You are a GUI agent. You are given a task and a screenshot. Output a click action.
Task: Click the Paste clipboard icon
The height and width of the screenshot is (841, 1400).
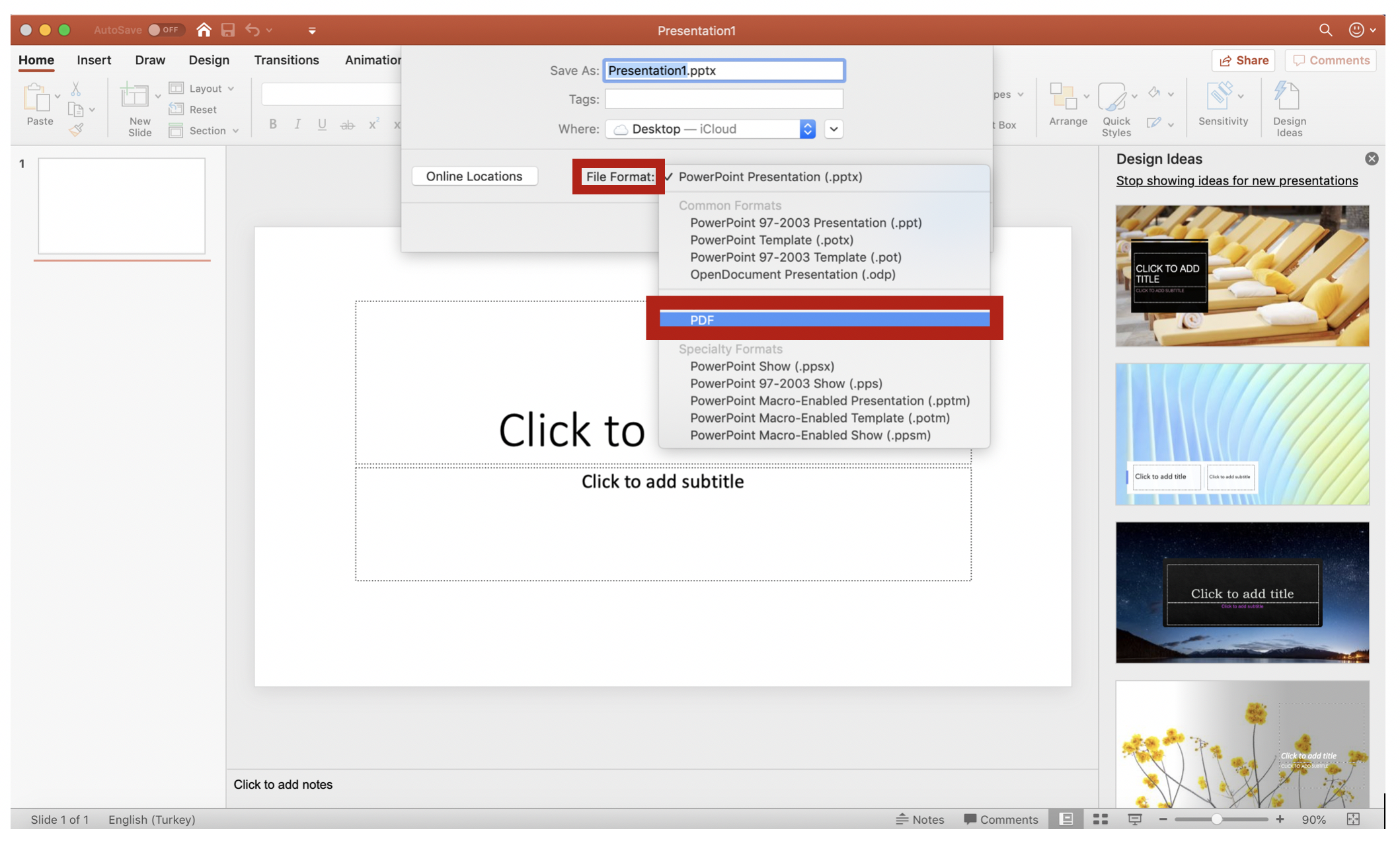[37, 99]
